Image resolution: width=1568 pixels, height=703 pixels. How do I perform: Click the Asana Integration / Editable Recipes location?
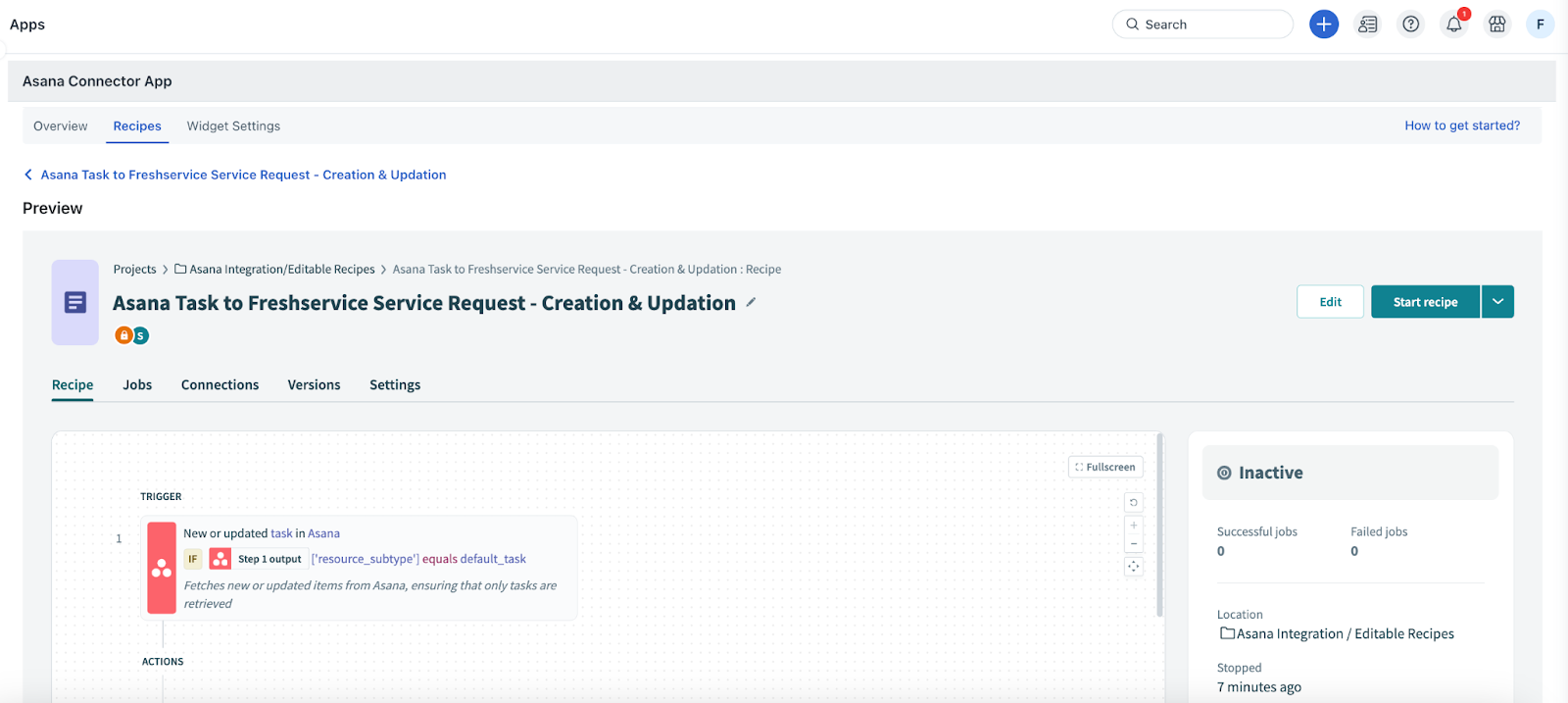click(1345, 634)
